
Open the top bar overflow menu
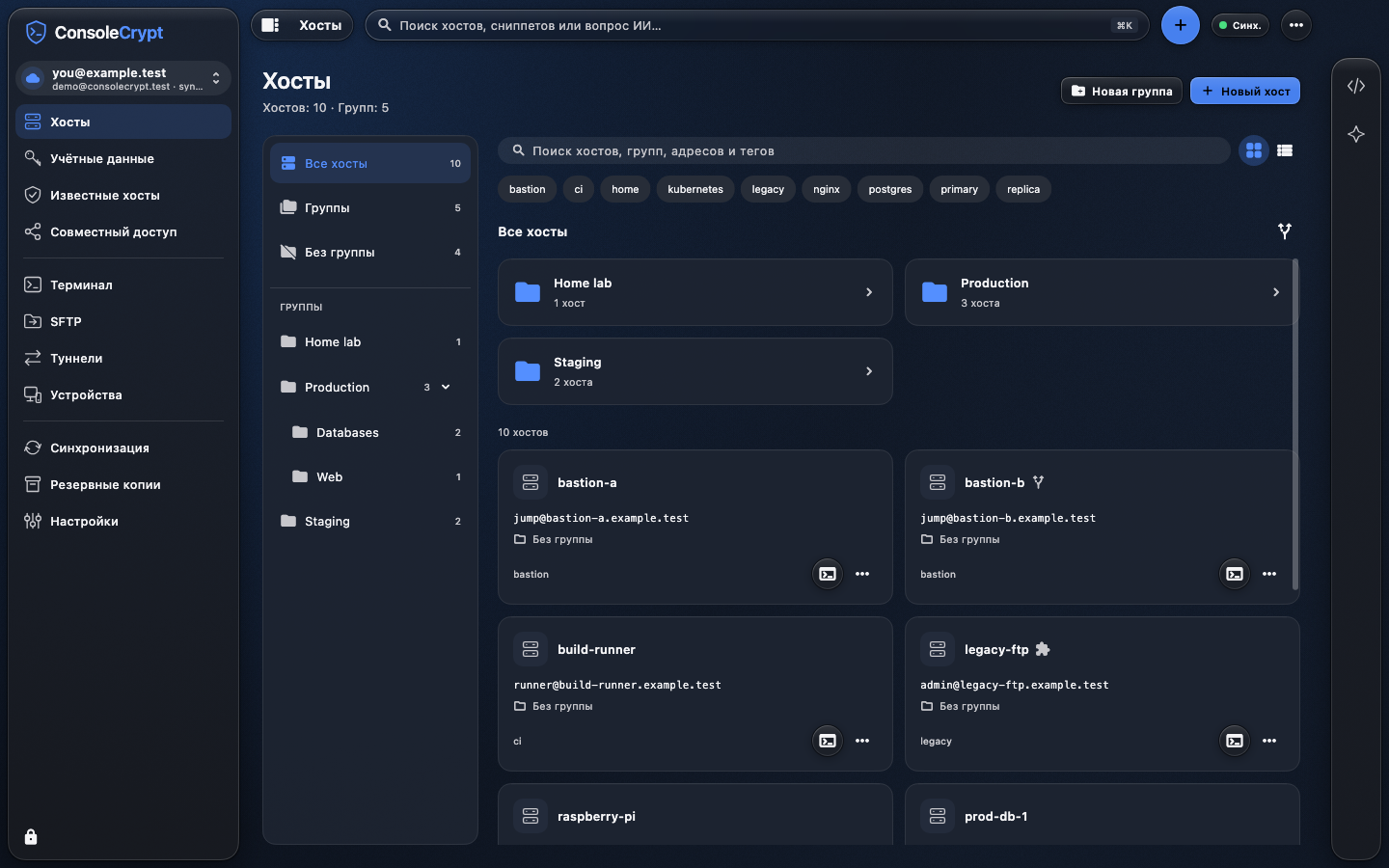coord(1296,25)
